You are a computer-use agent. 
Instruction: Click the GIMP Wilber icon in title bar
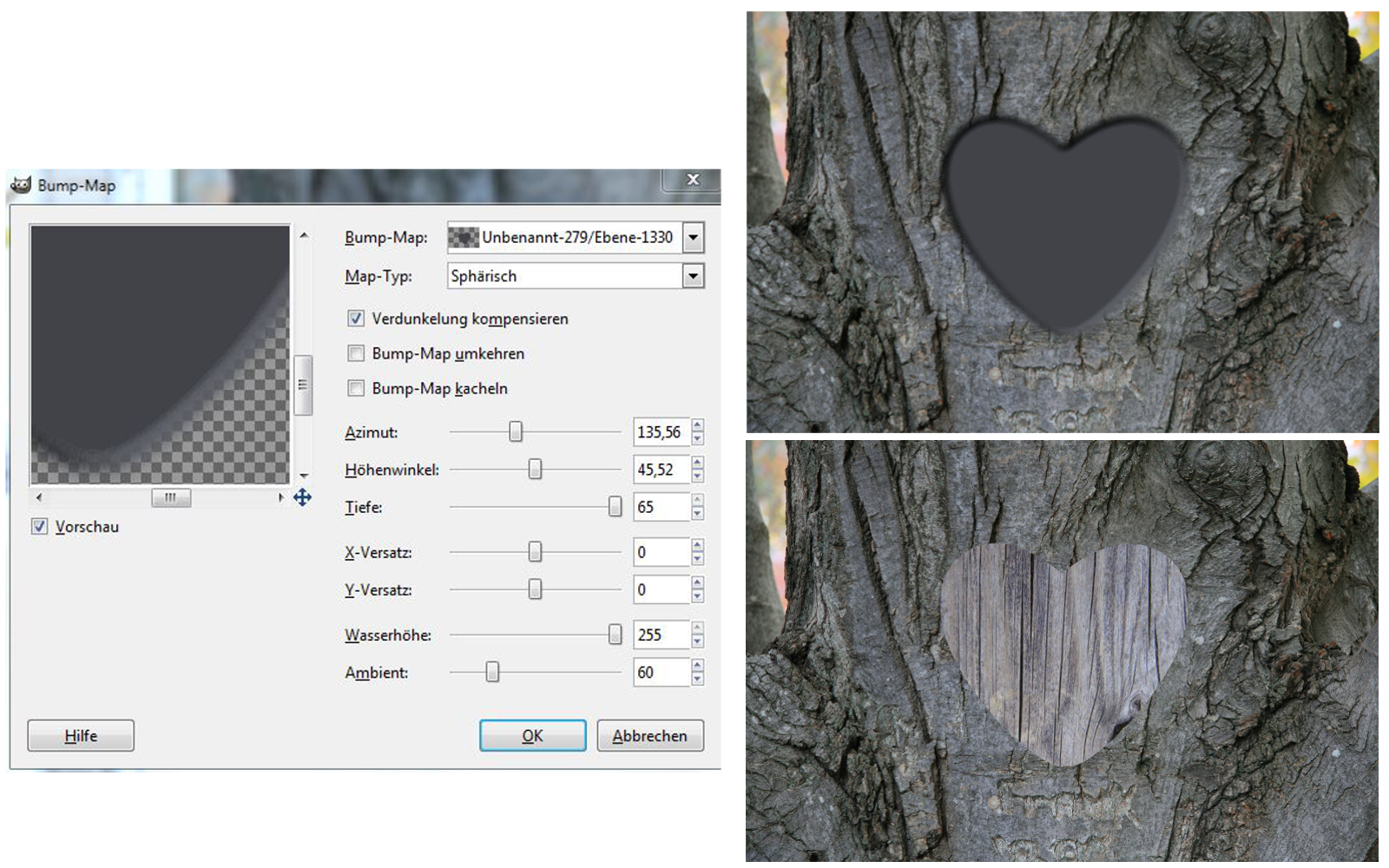[x=21, y=185]
